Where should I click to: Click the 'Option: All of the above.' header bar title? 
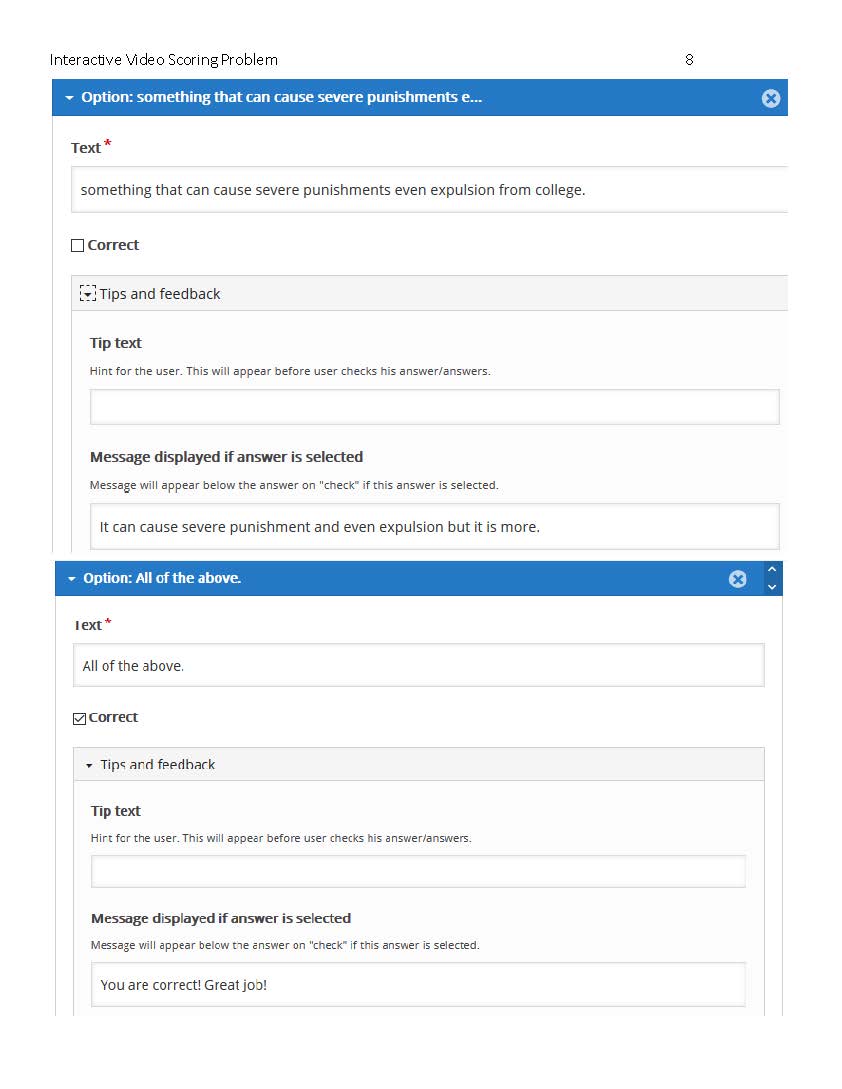point(162,579)
